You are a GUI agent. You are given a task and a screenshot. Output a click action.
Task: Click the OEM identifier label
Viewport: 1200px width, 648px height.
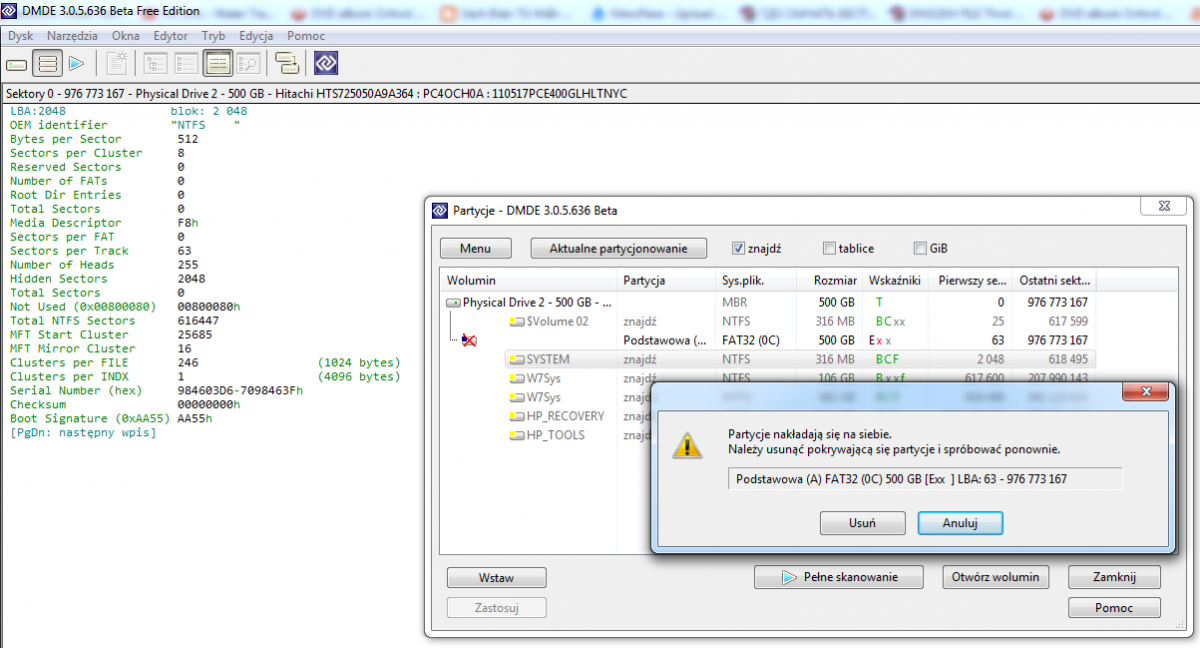pos(58,125)
